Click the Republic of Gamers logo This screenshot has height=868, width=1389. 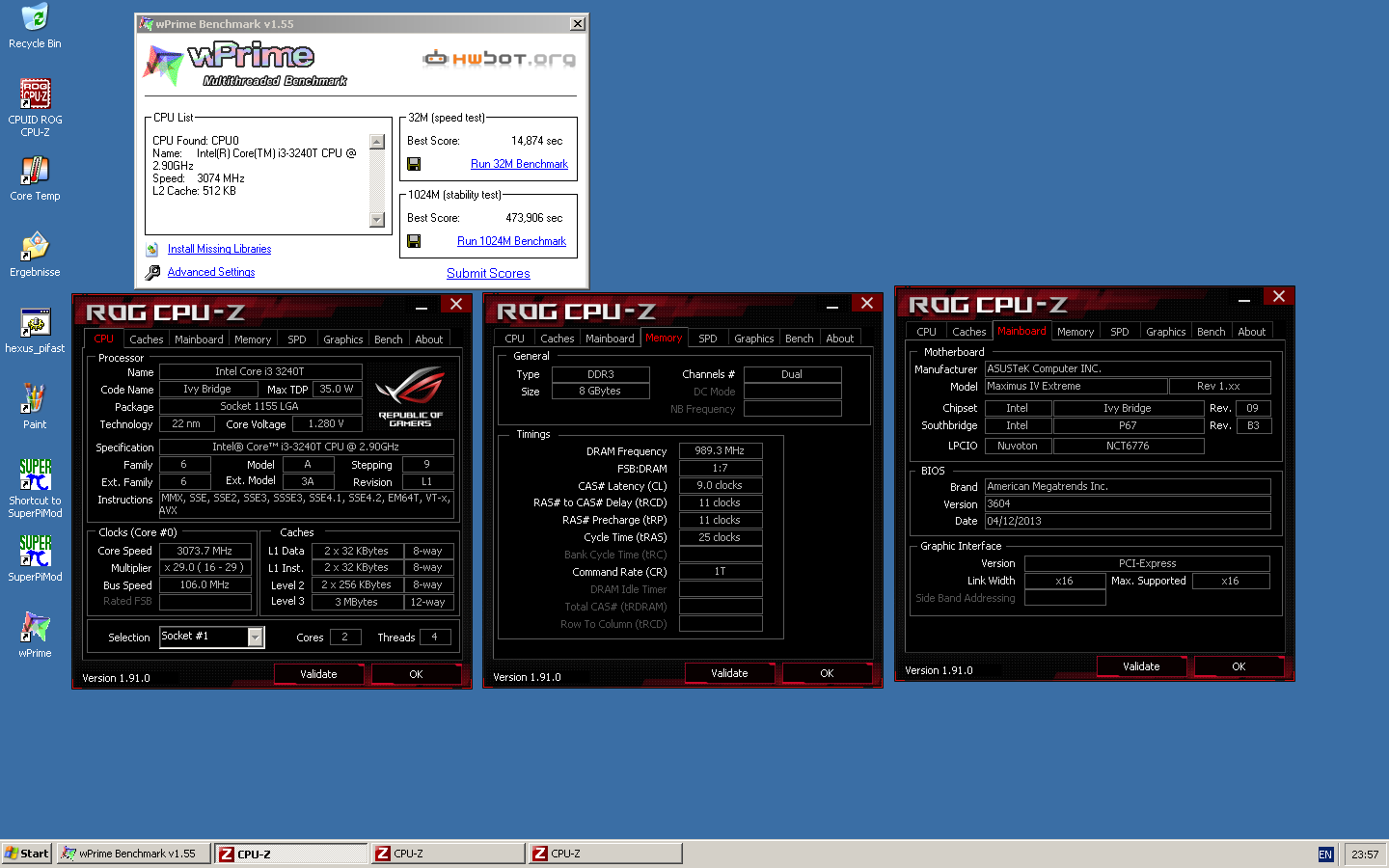[x=410, y=396]
